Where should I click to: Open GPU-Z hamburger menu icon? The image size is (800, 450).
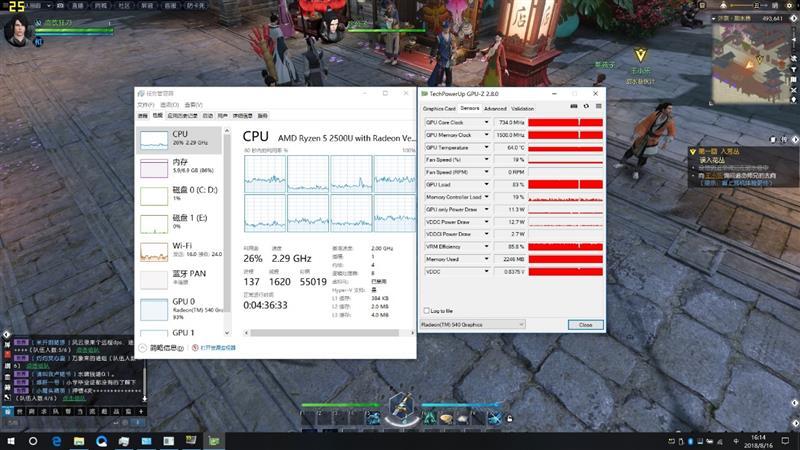(x=598, y=106)
